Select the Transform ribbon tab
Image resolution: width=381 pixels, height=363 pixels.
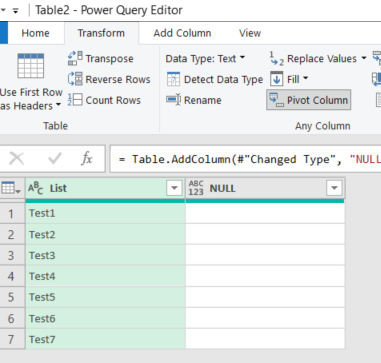point(101,33)
